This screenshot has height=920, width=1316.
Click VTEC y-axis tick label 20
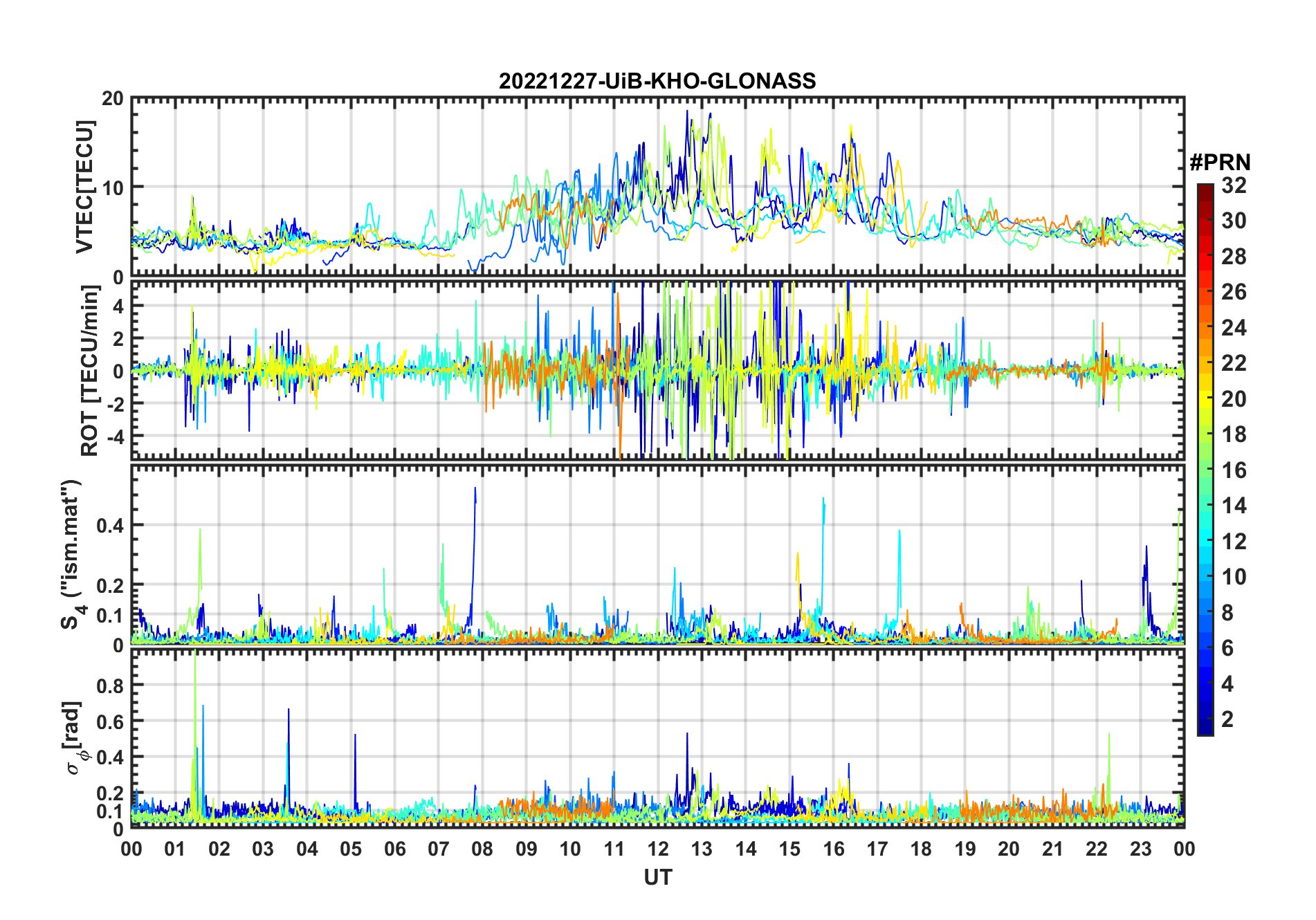tap(113, 98)
